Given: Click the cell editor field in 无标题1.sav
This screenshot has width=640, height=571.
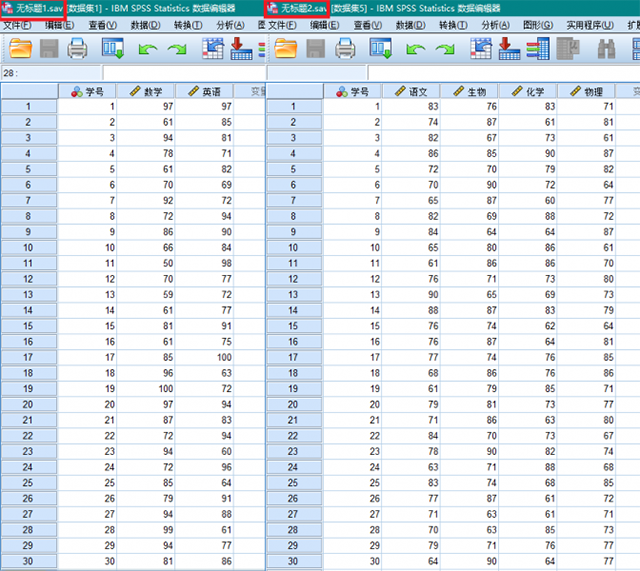Looking at the screenshot, I should pos(184,73).
